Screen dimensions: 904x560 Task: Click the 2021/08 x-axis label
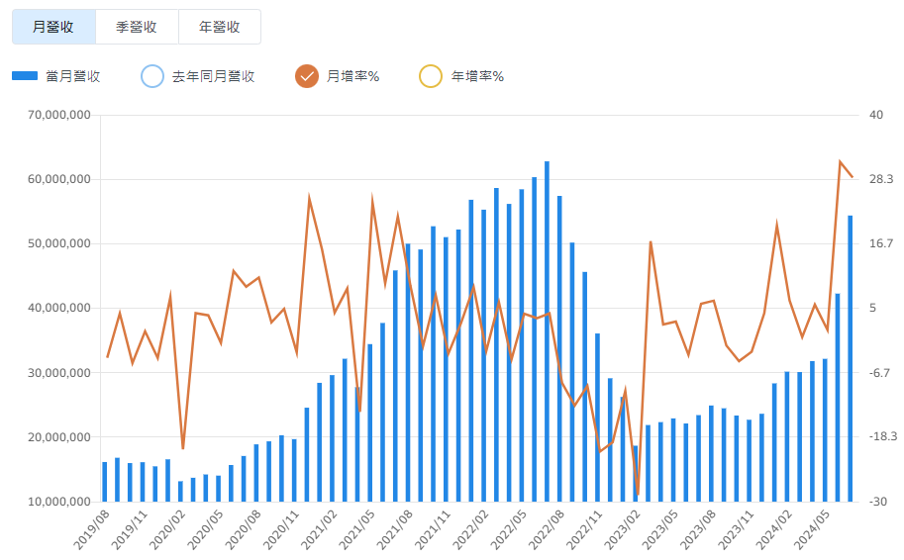pos(394,527)
